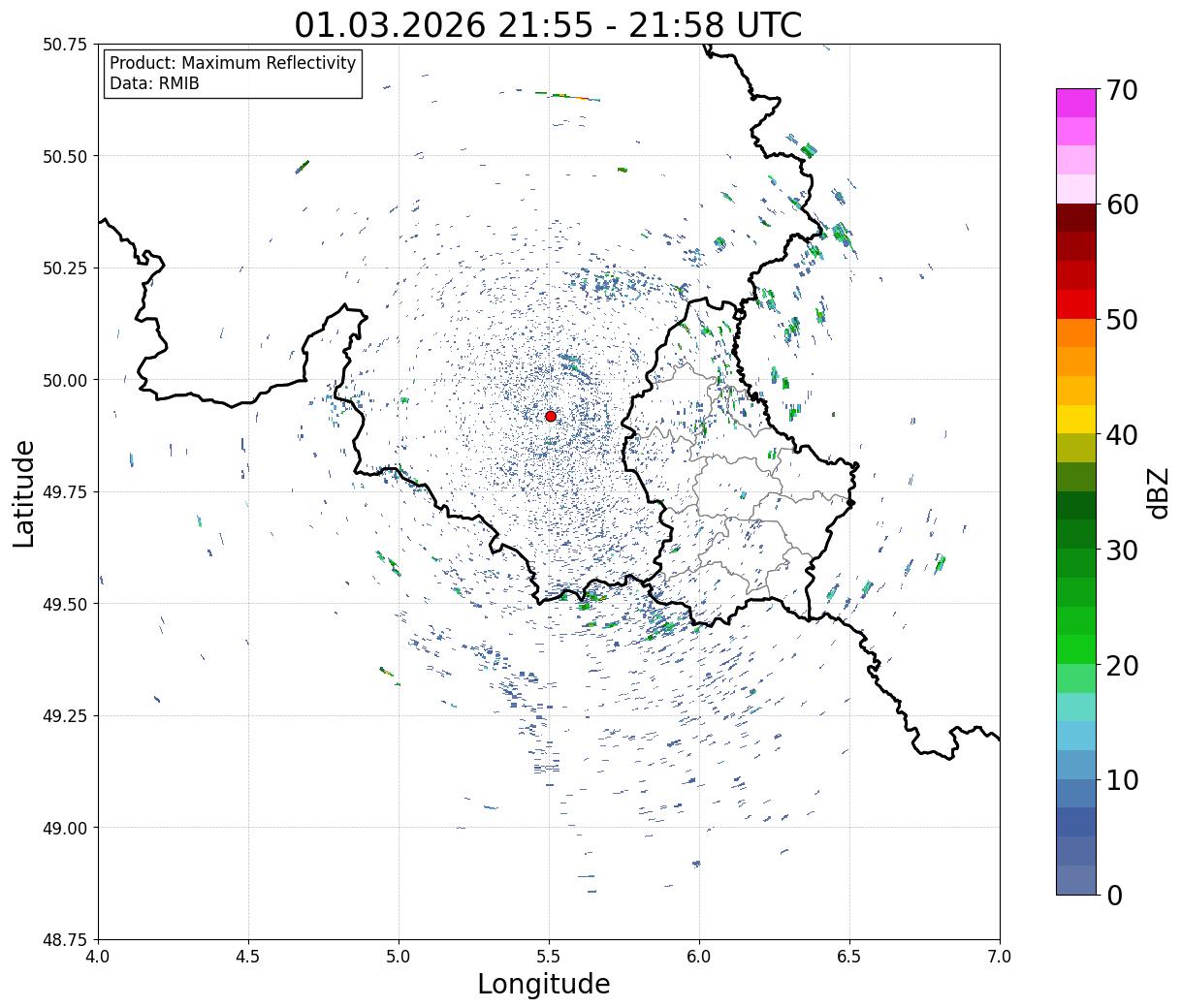Click the longitude tick label 5.5
Screen dimensions: 1182x1008
(x=549, y=957)
